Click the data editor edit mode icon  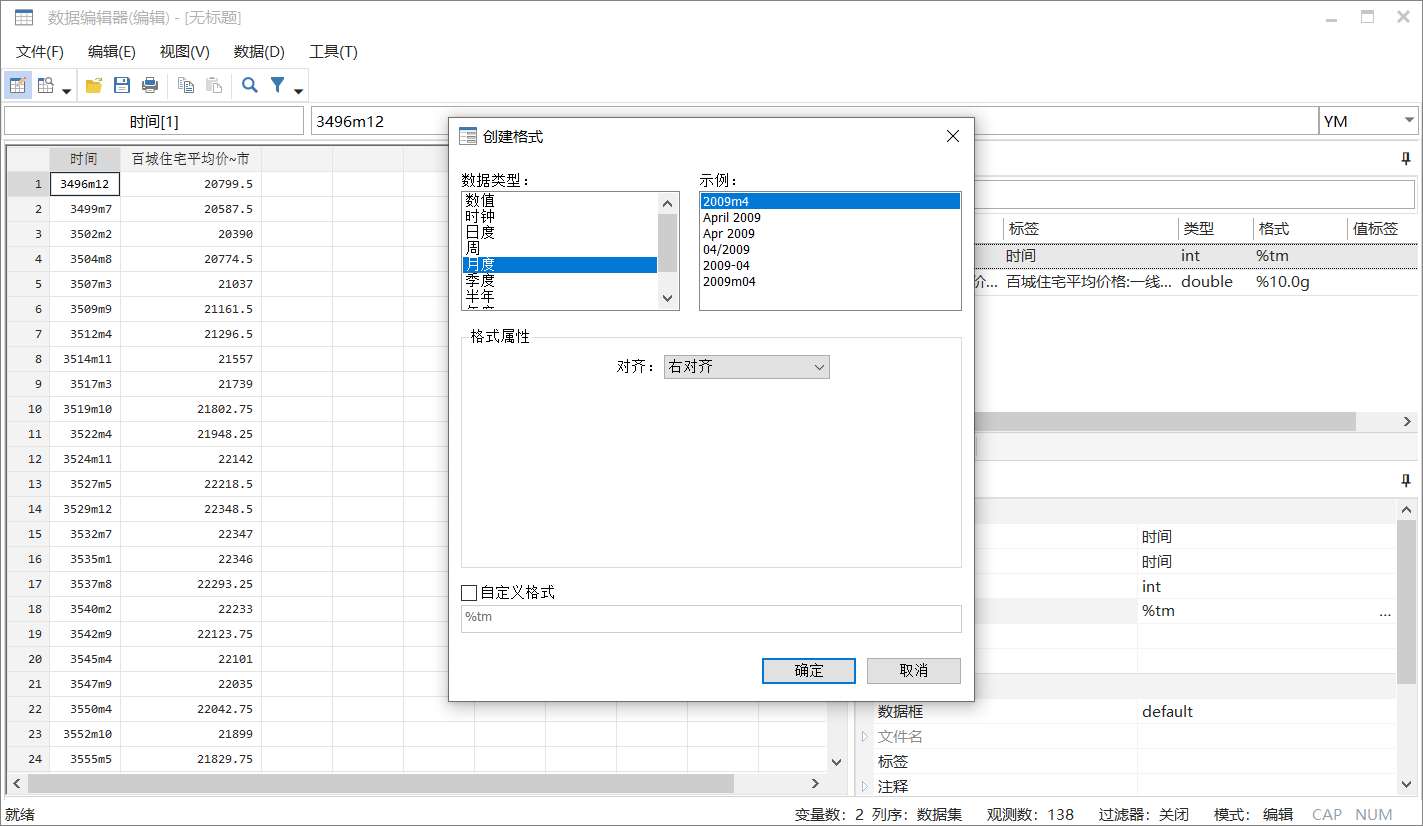coord(18,86)
